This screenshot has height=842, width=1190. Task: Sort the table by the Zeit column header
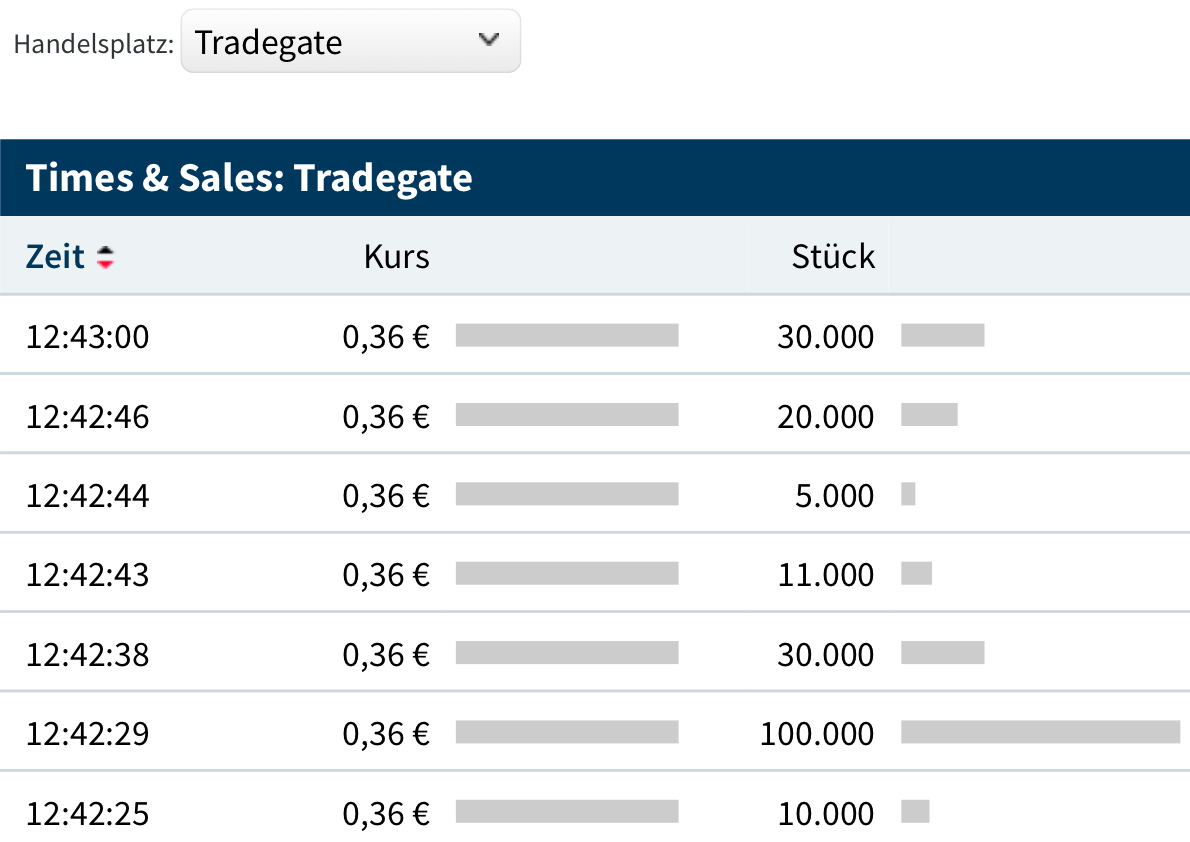[56, 257]
